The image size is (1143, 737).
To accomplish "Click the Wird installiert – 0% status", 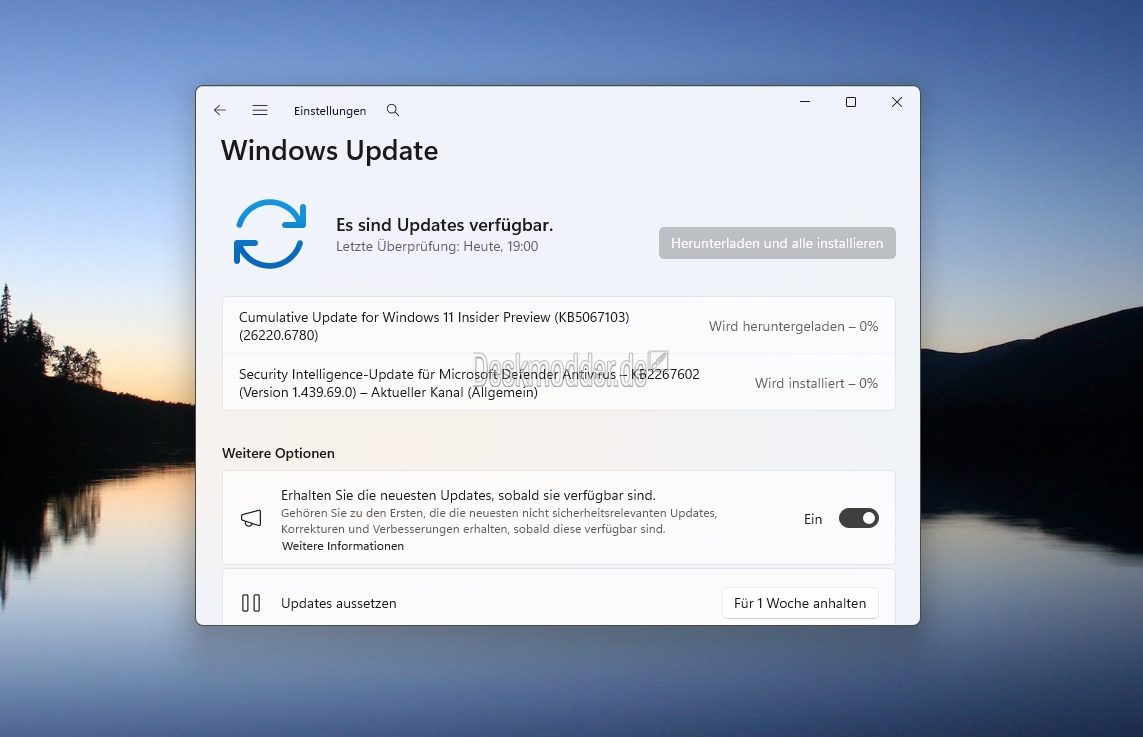I will tap(816, 383).
